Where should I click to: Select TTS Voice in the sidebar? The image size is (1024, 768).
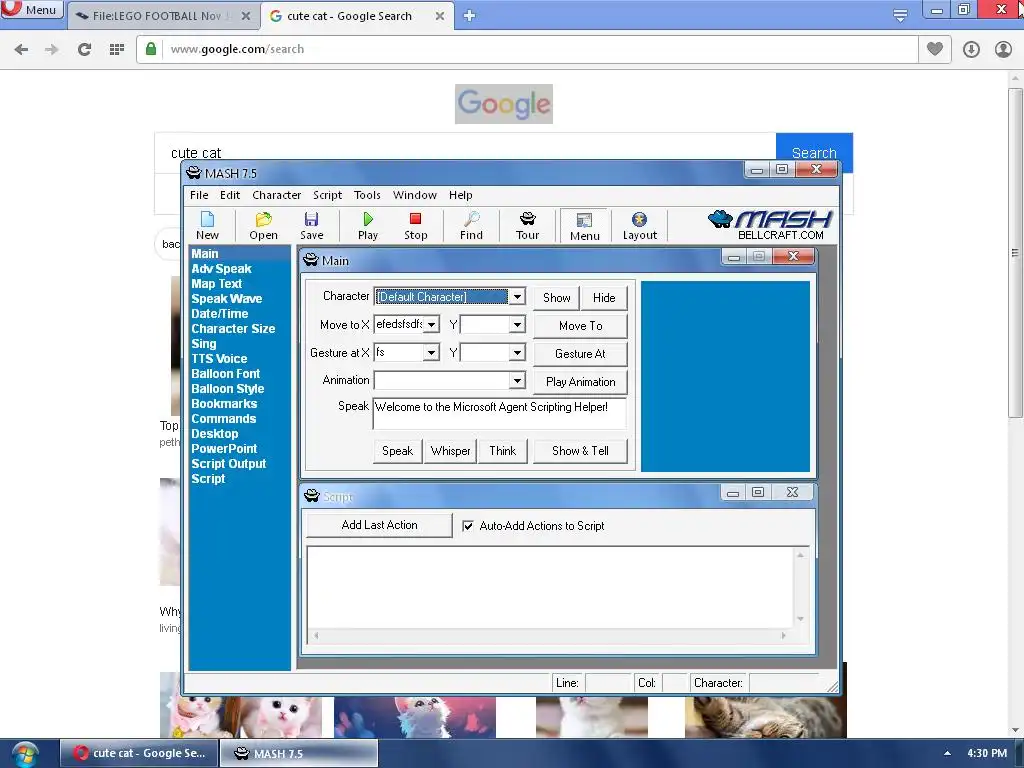click(x=219, y=359)
